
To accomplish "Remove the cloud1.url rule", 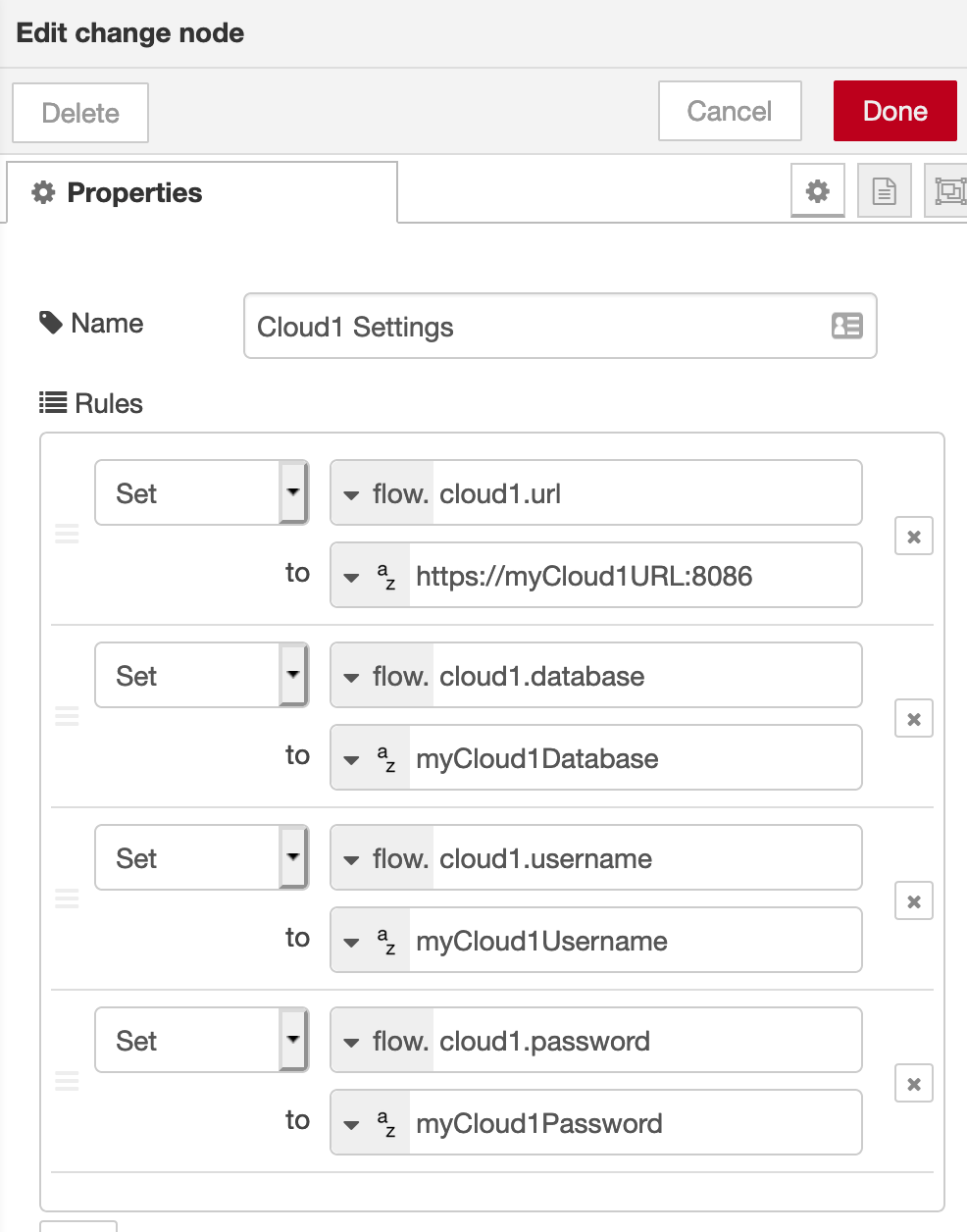I will click(913, 537).
